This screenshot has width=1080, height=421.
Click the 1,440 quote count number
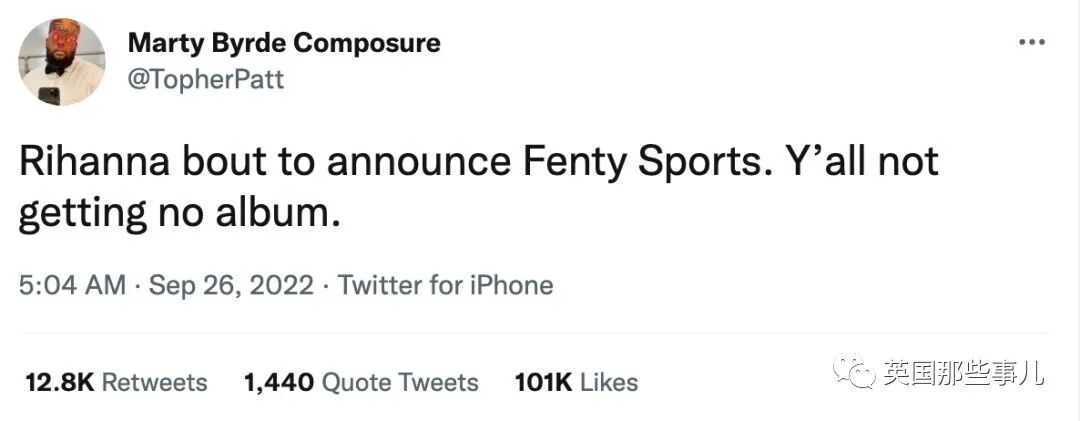pyautogui.click(x=279, y=382)
